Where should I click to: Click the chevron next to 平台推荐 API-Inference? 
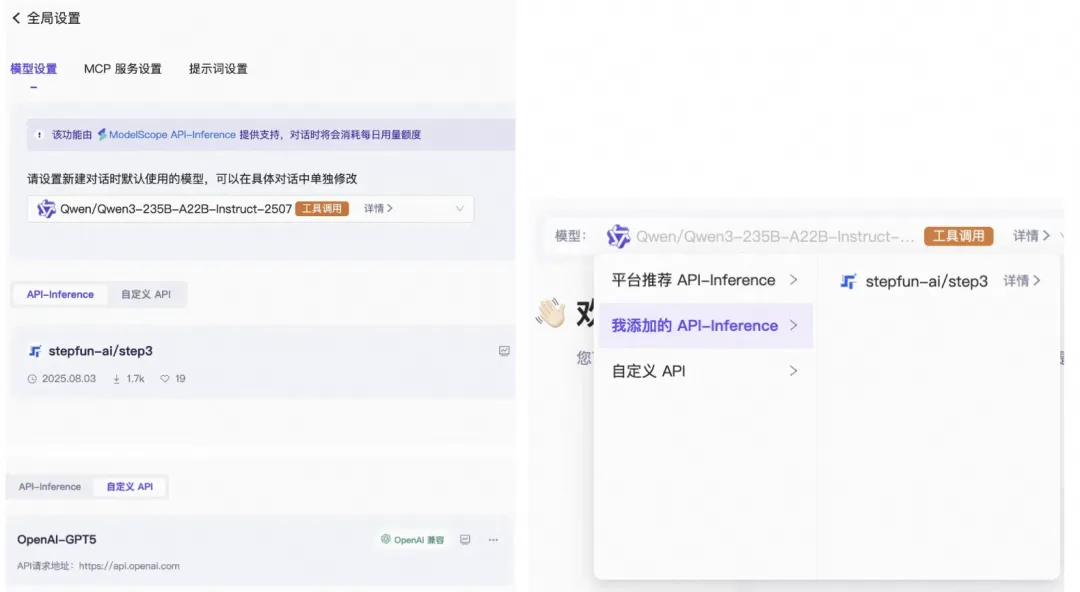click(793, 280)
